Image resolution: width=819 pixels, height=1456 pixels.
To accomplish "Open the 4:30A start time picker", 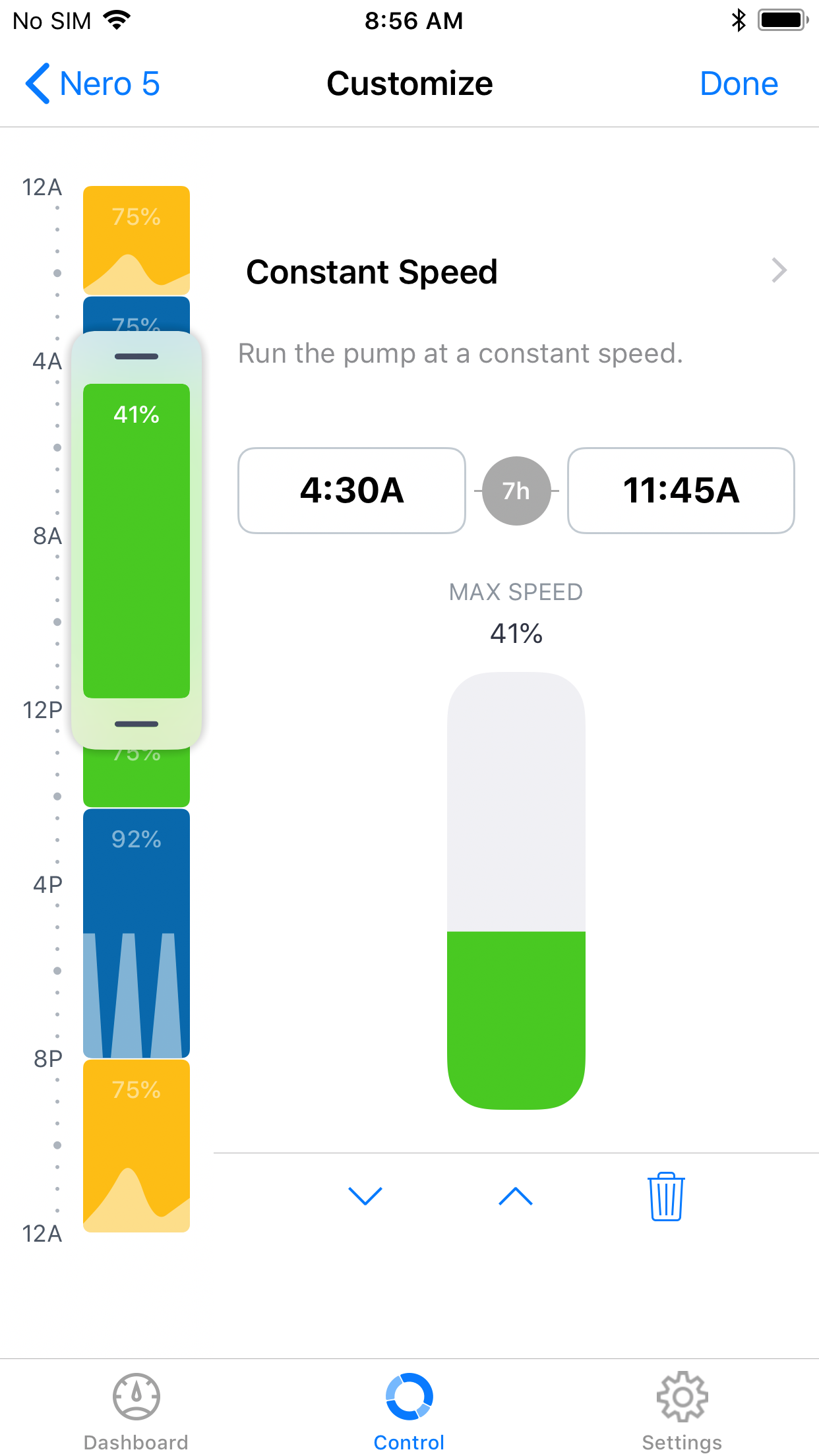I will [351, 491].
